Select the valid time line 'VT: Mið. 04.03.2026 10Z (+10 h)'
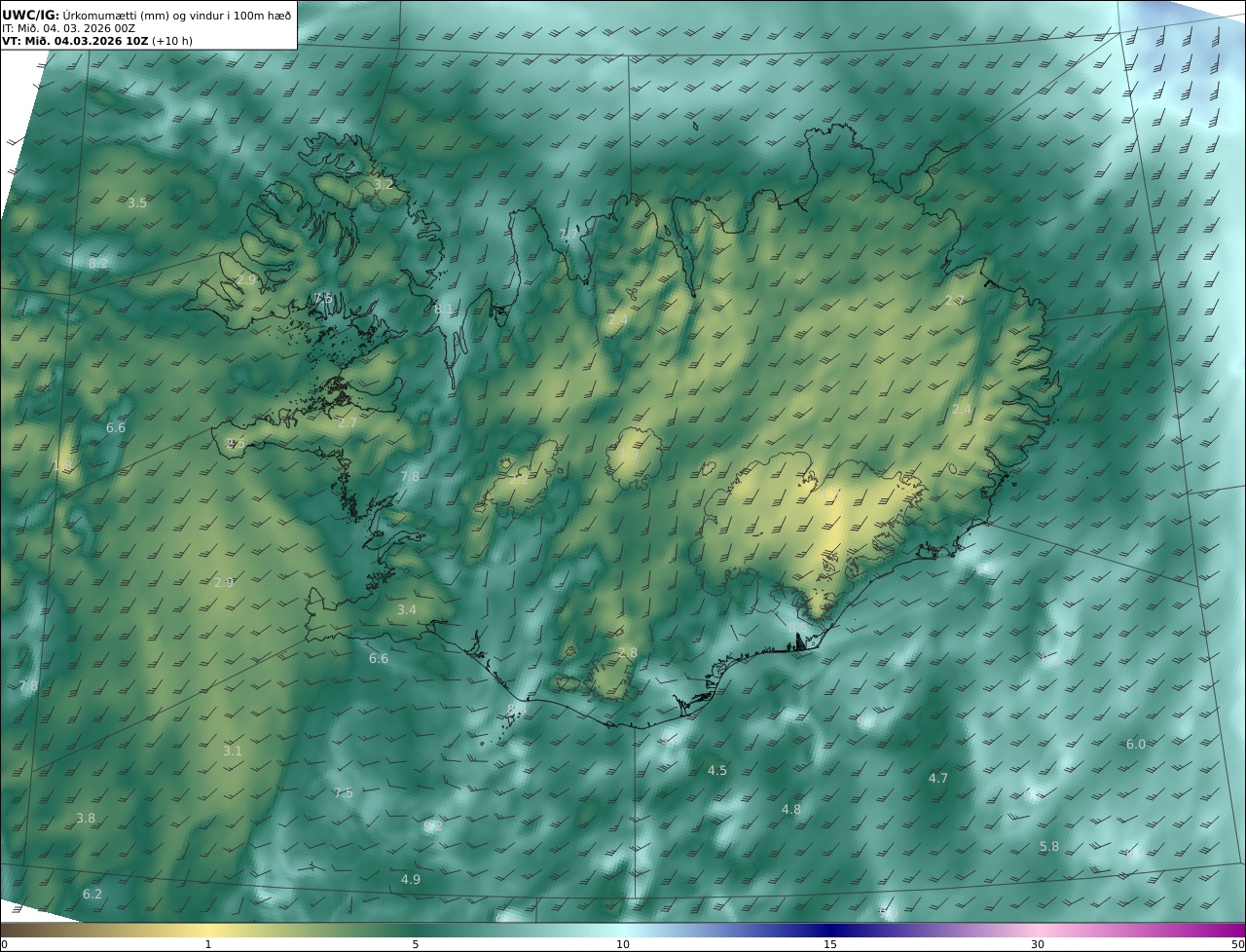This screenshot has height=952, width=1246. click(97, 42)
